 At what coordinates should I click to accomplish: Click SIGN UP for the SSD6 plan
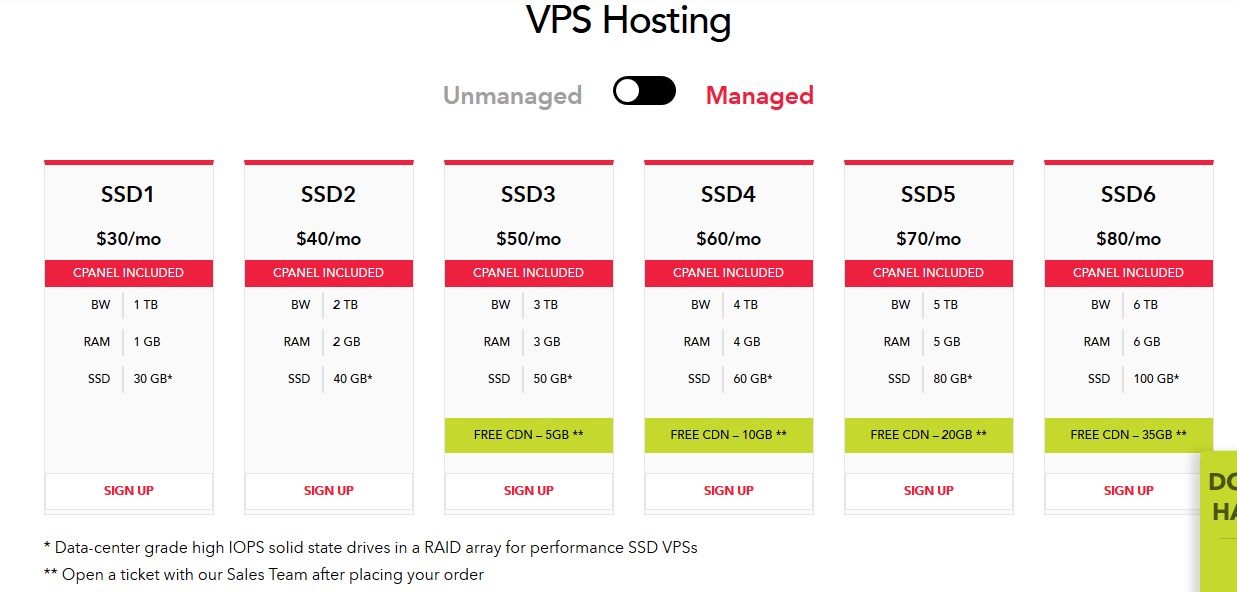(1129, 491)
